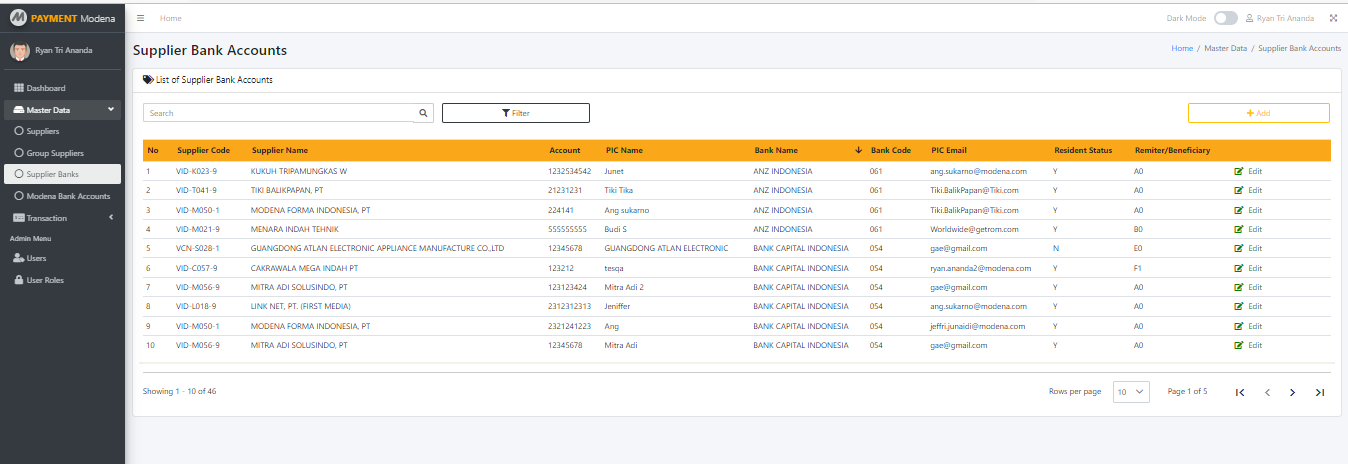Open Group Suppliers in sidebar
The image size is (1348, 464).
click(x=55, y=153)
